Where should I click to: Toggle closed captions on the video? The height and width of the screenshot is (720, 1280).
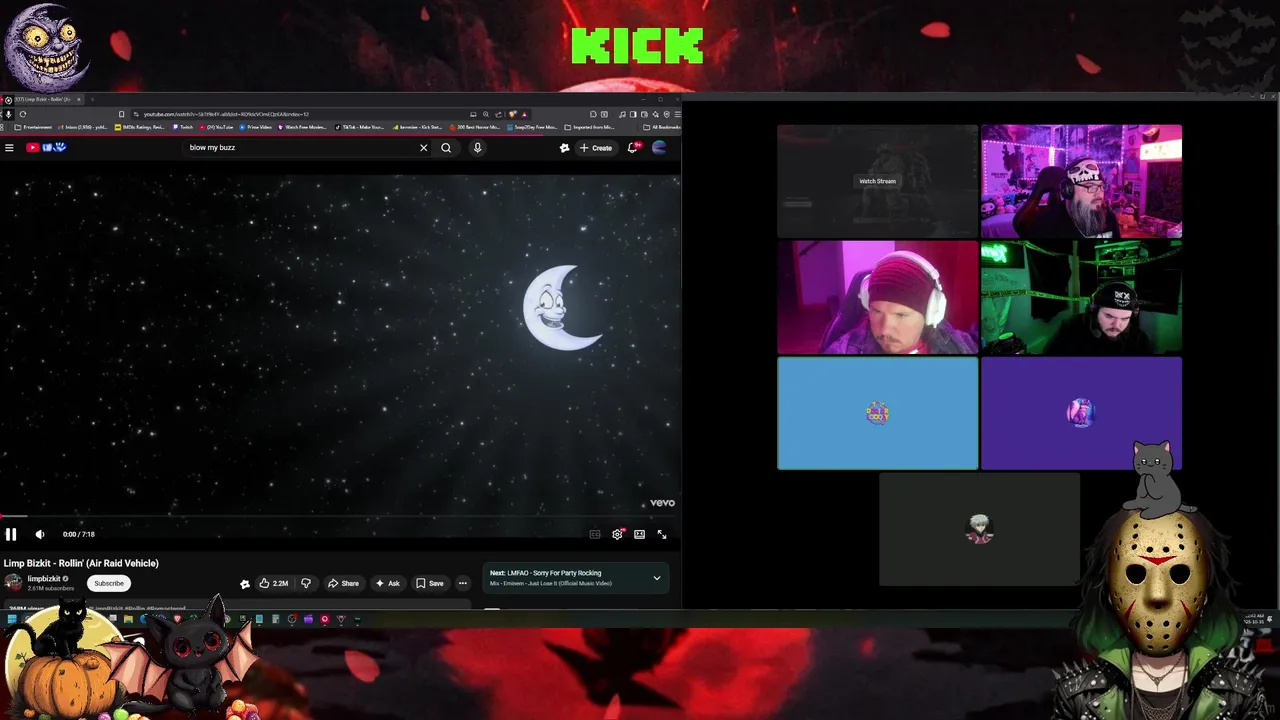(x=595, y=534)
